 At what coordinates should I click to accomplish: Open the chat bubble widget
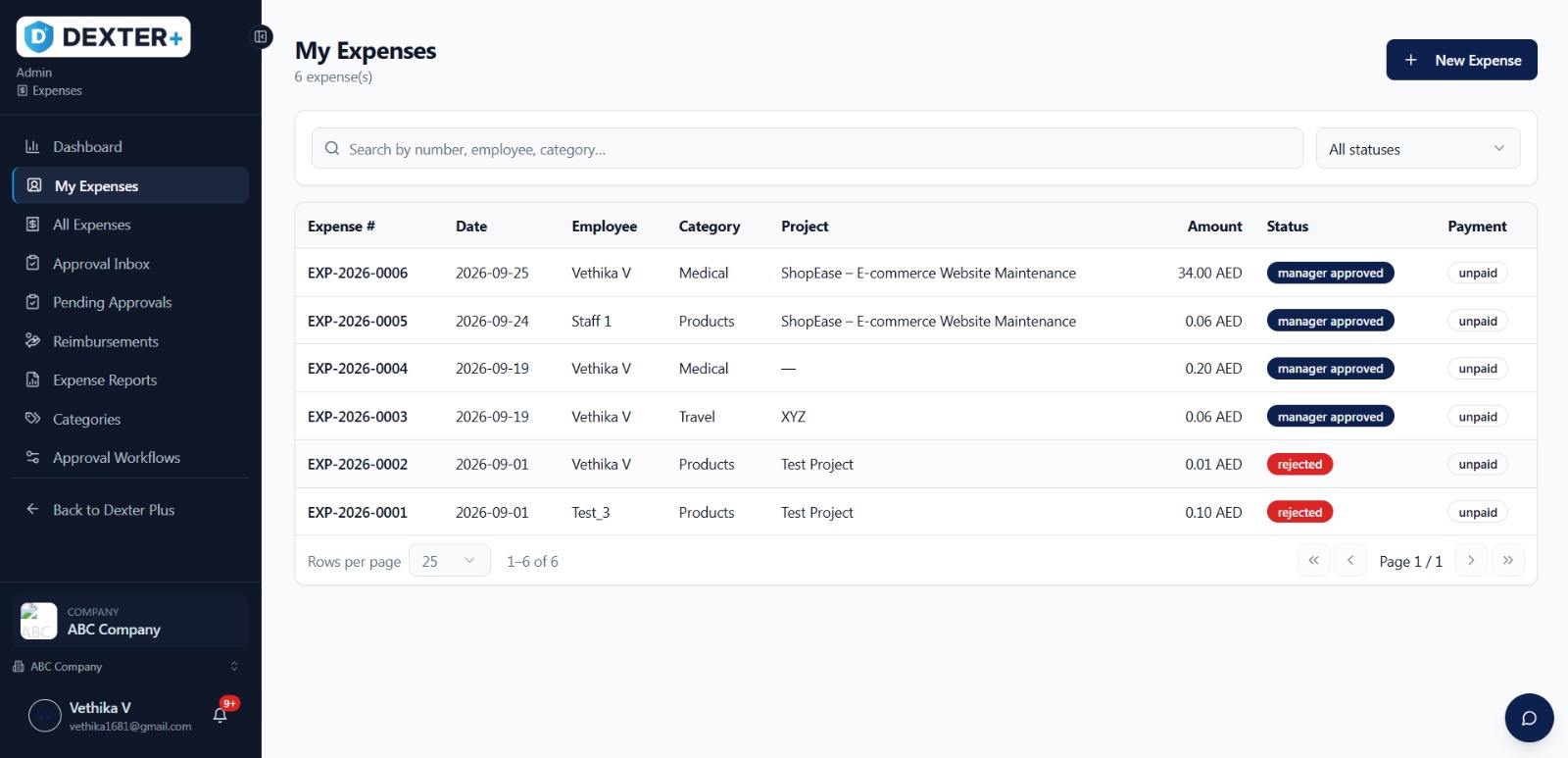click(x=1529, y=718)
